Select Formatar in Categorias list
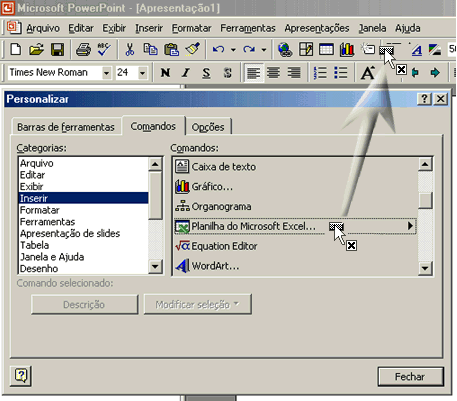Screen dimensions: 457x401 [x=83, y=210]
